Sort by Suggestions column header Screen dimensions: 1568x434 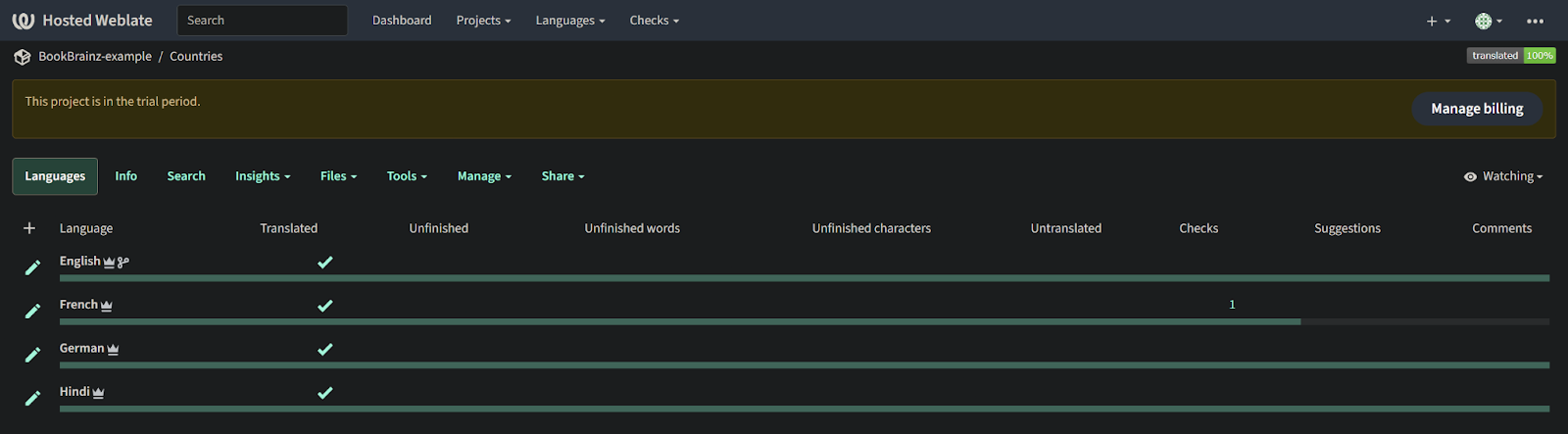click(x=1347, y=228)
